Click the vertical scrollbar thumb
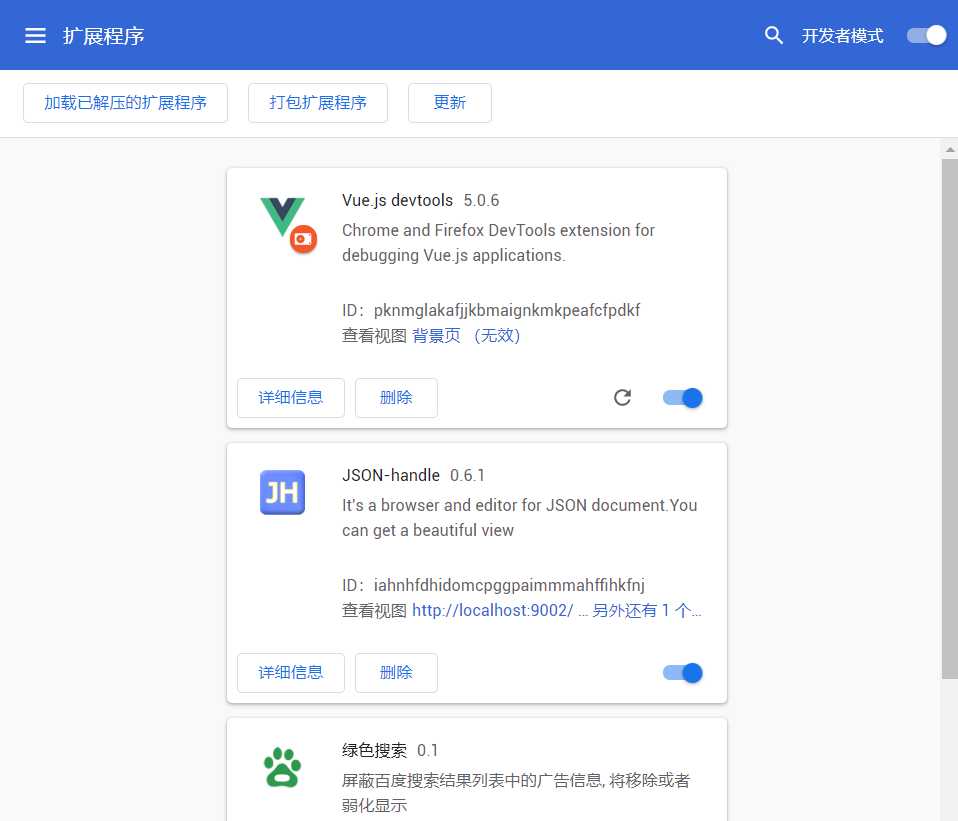This screenshot has width=958, height=821. pyautogui.click(x=949, y=418)
